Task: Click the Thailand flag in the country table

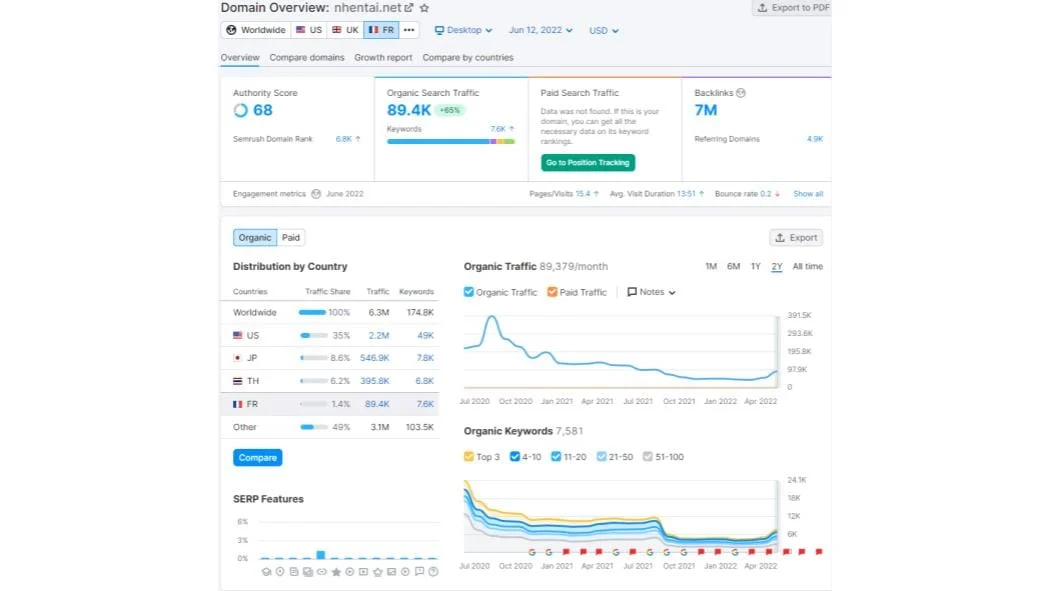Action: (238, 381)
